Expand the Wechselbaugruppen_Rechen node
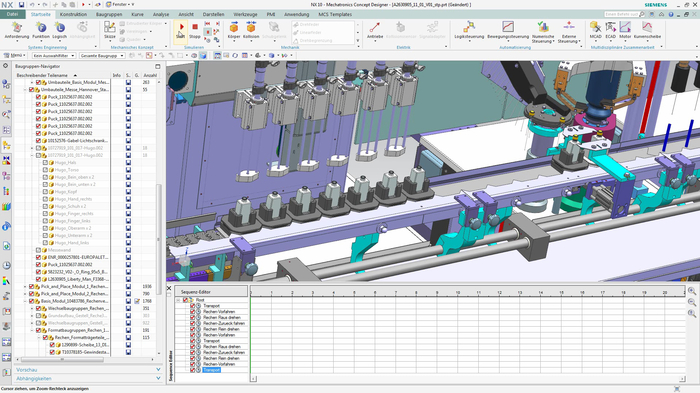This screenshot has height=393, width=700. (x=32, y=308)
